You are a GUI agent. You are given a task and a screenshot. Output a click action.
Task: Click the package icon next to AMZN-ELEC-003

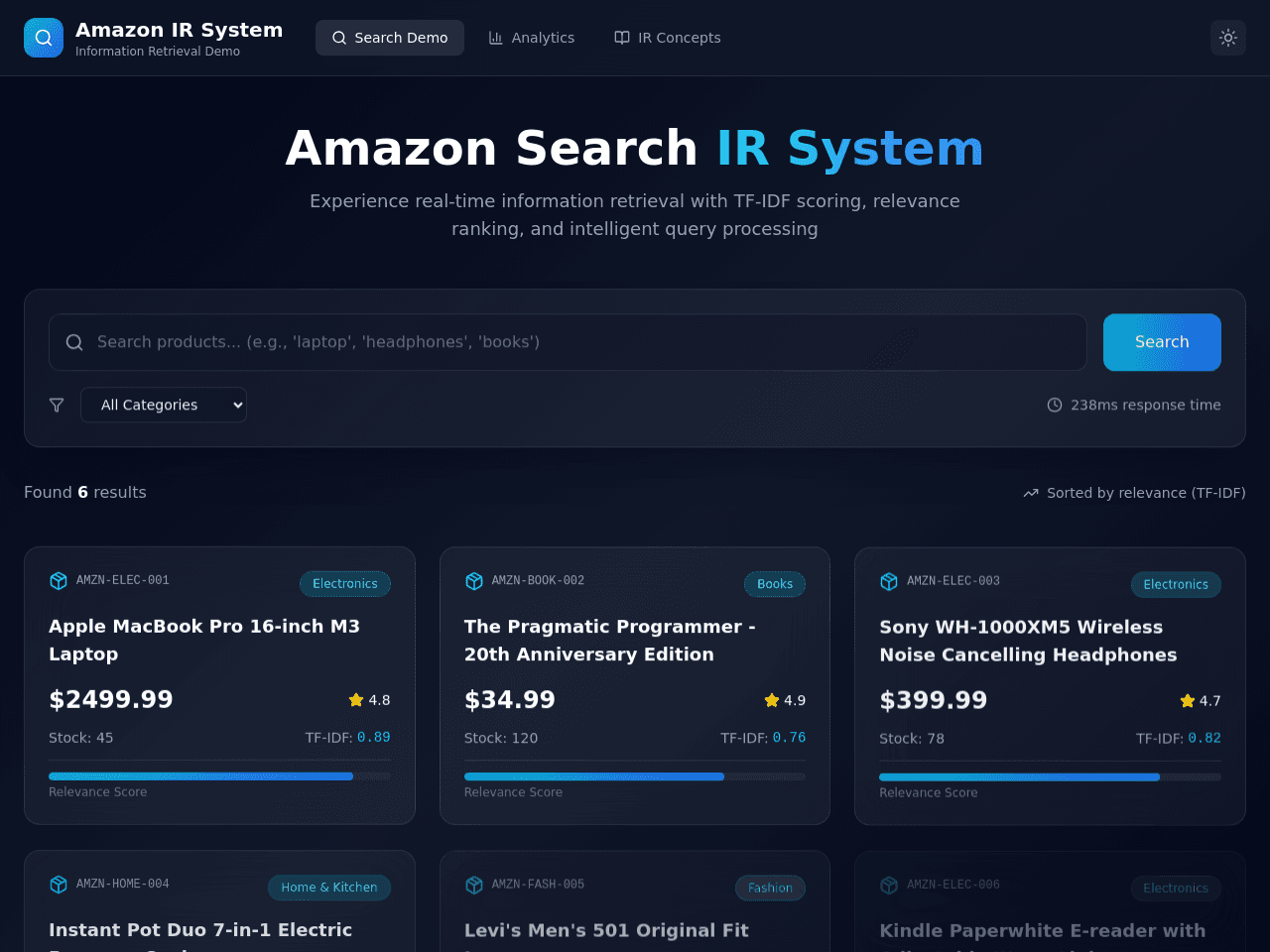point(889,581)
